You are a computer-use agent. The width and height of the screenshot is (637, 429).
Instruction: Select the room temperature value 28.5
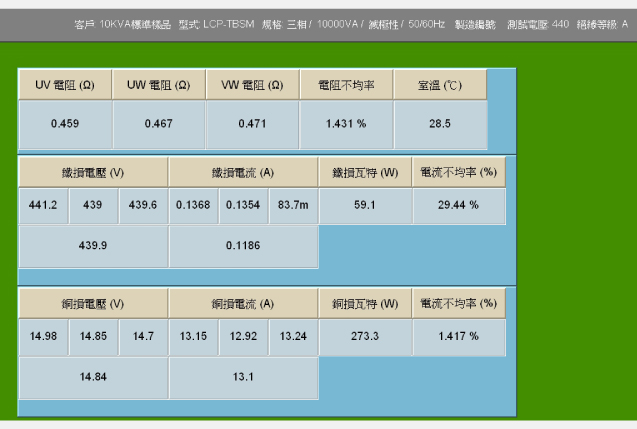point(440,124)
